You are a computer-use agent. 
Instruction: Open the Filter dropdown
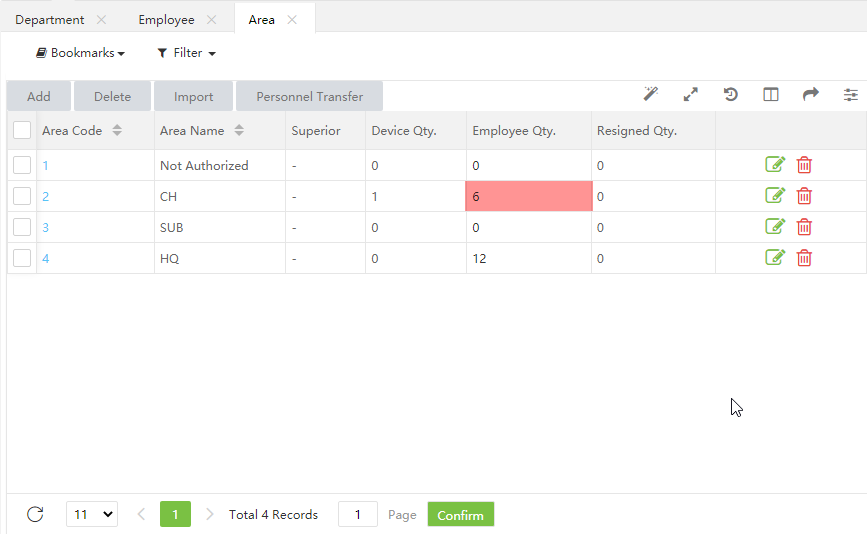point(186,53)
